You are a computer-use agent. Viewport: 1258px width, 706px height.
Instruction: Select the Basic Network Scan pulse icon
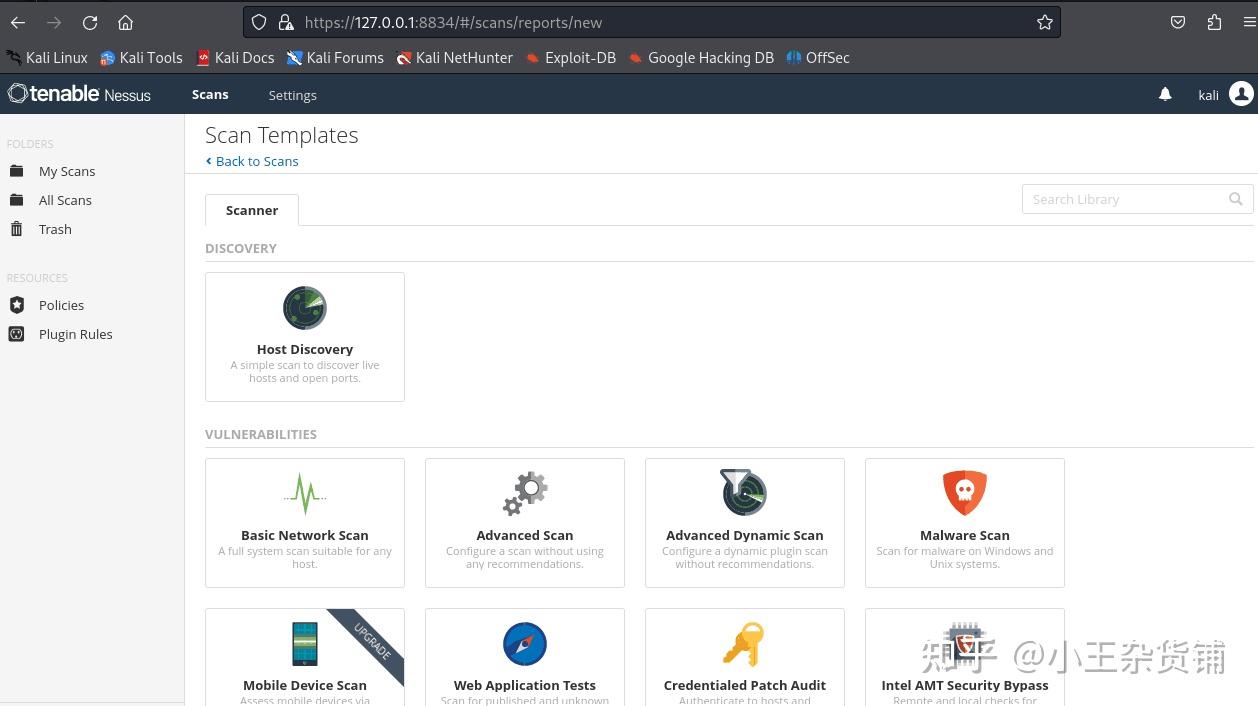(x=305, y=493)
